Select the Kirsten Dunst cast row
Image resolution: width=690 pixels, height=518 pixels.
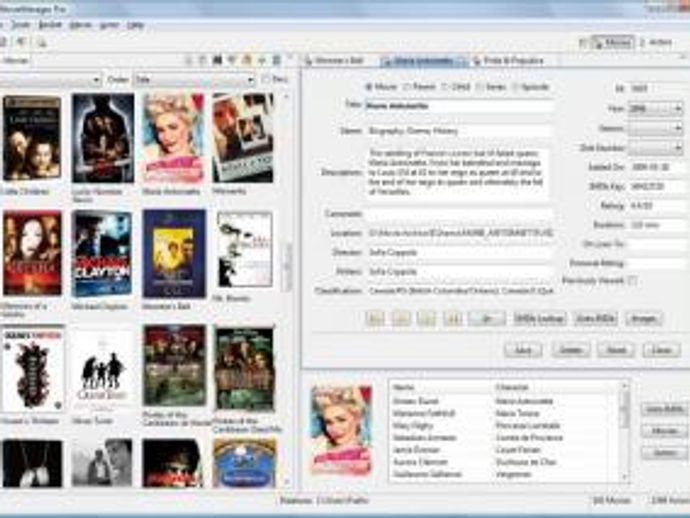click(x=505, y=401)
